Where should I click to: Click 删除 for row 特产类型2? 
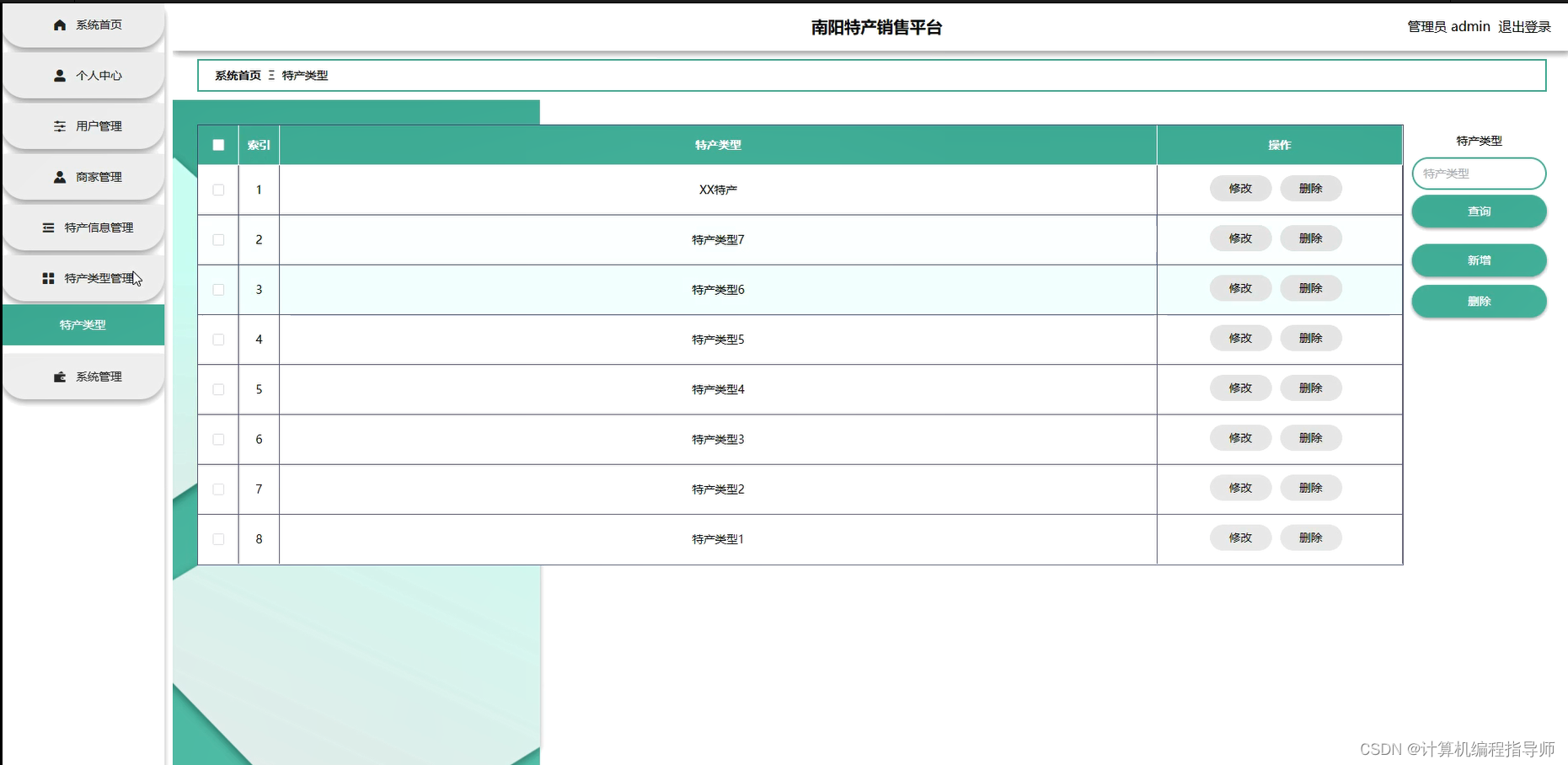pyautogui.click(x=1311, y=488)
